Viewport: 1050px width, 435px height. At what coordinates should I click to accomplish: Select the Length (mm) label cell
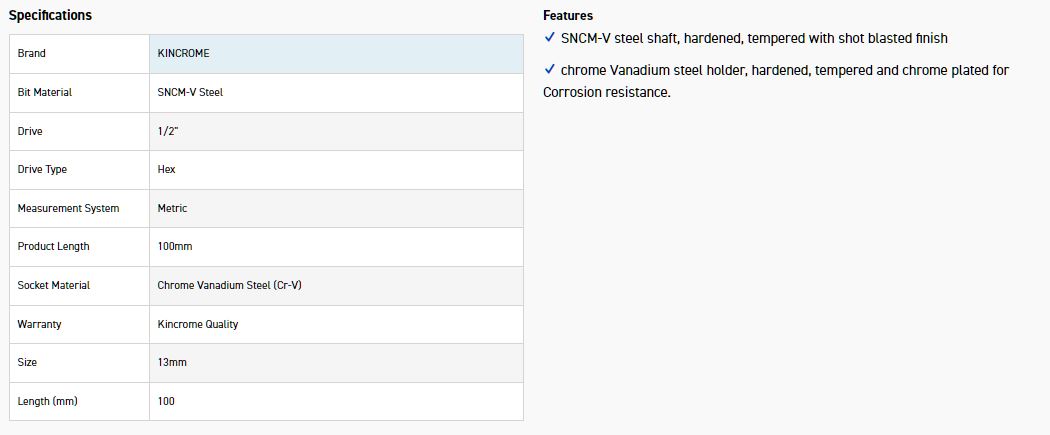point(79,402)
